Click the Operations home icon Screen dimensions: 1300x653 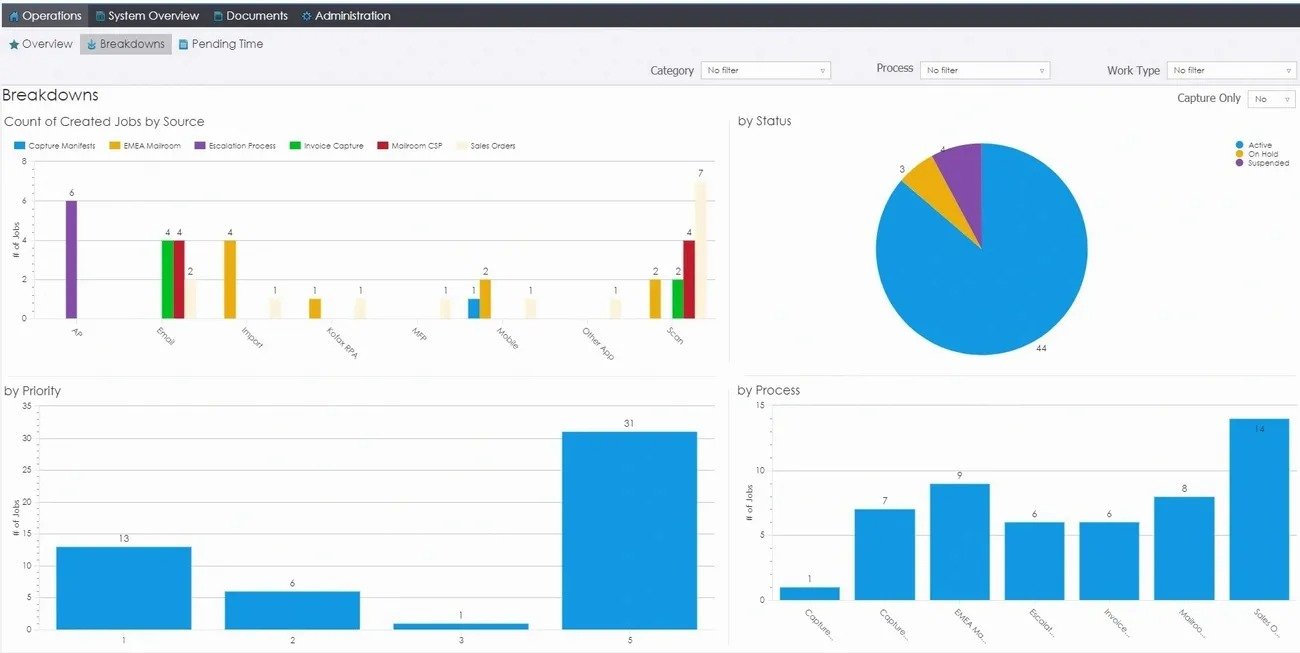(x=14, y=16)
